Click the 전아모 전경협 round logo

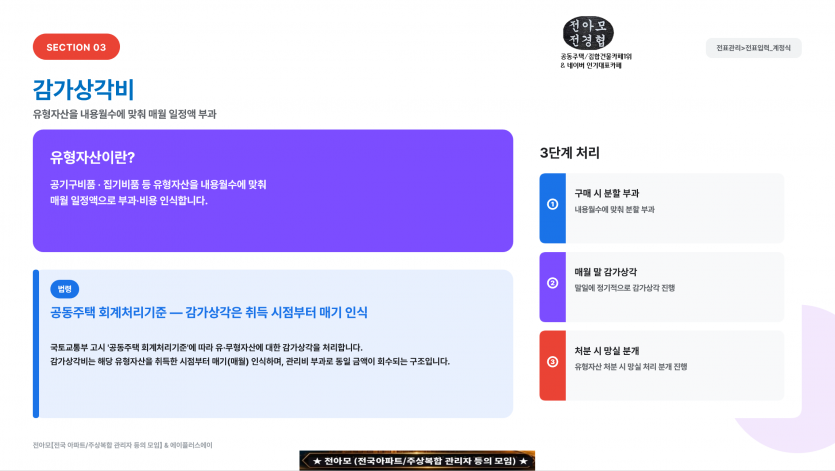(x=588, y=33)
